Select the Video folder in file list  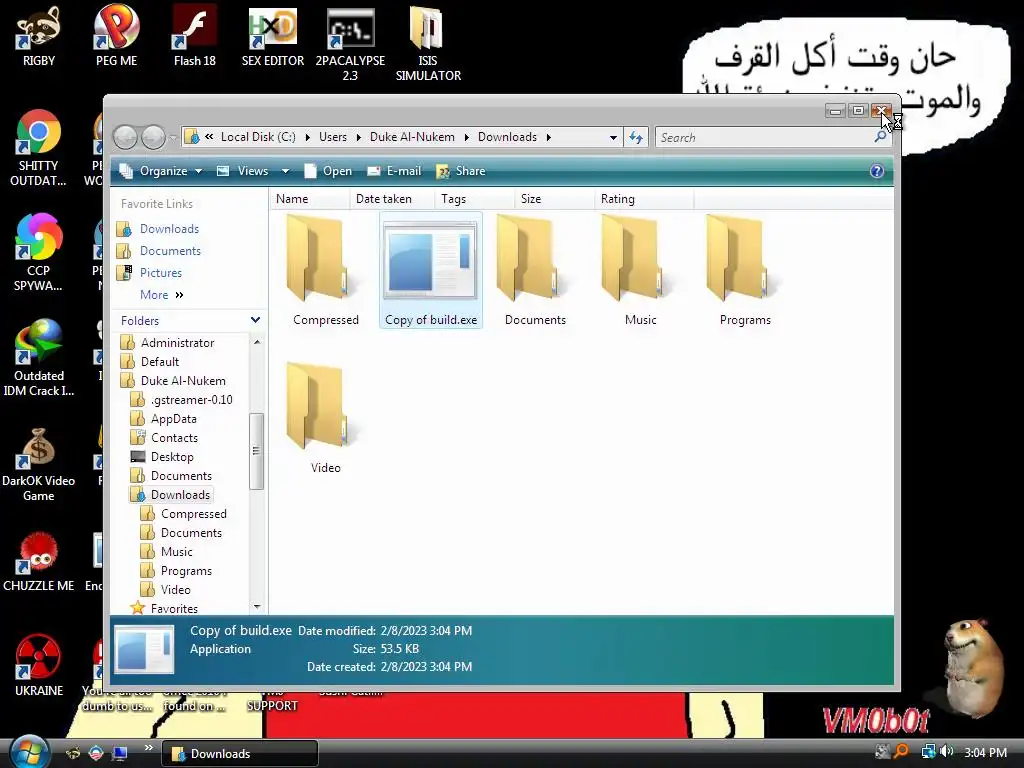[325, 418]
